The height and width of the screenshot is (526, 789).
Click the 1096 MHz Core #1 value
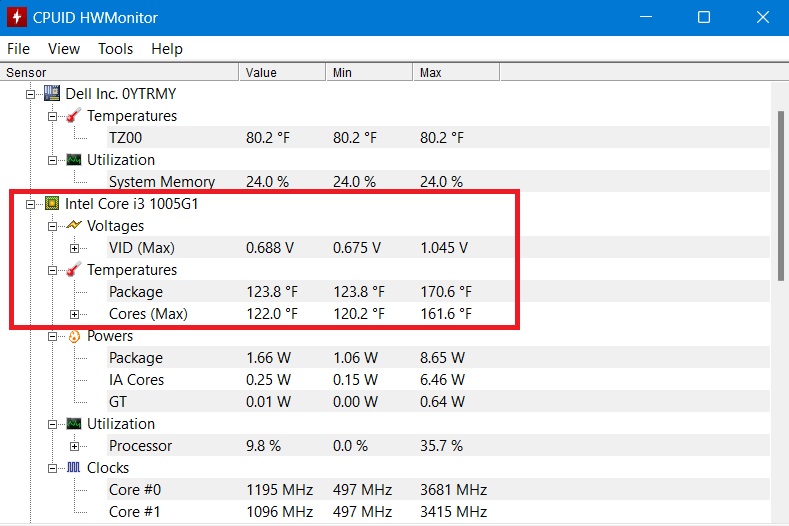pyautogui.click(x=279, y=512)
